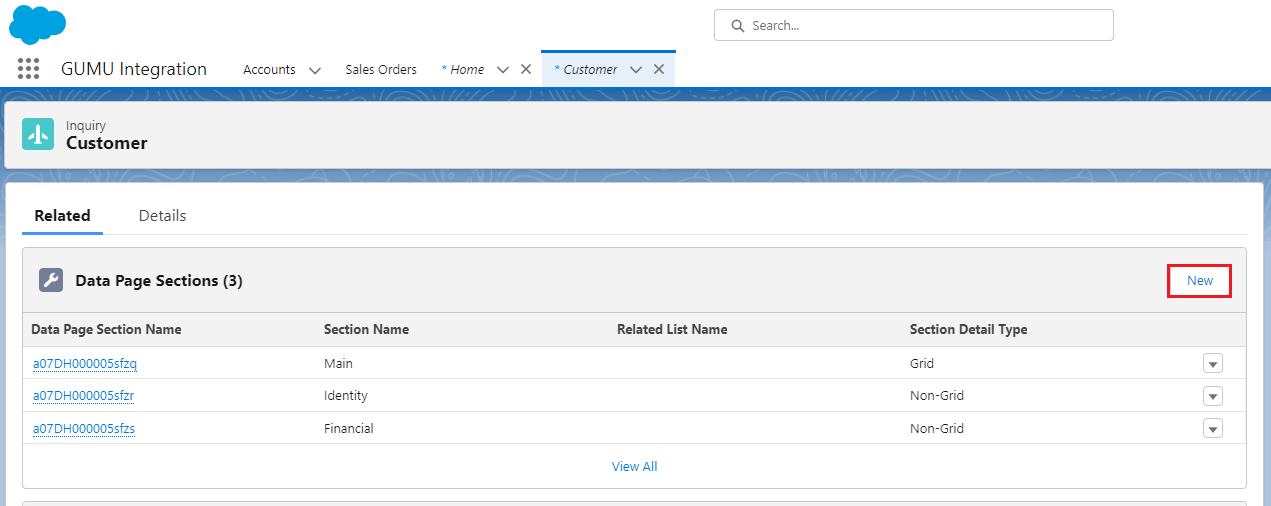1271x506 pixels.
Task: Click the Financial section name cell
Action: tap(349, 428)
